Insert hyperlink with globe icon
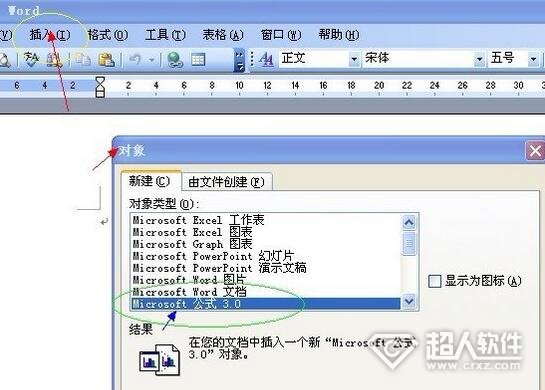Viewport: 545px width, 390px height. point(175,60)
